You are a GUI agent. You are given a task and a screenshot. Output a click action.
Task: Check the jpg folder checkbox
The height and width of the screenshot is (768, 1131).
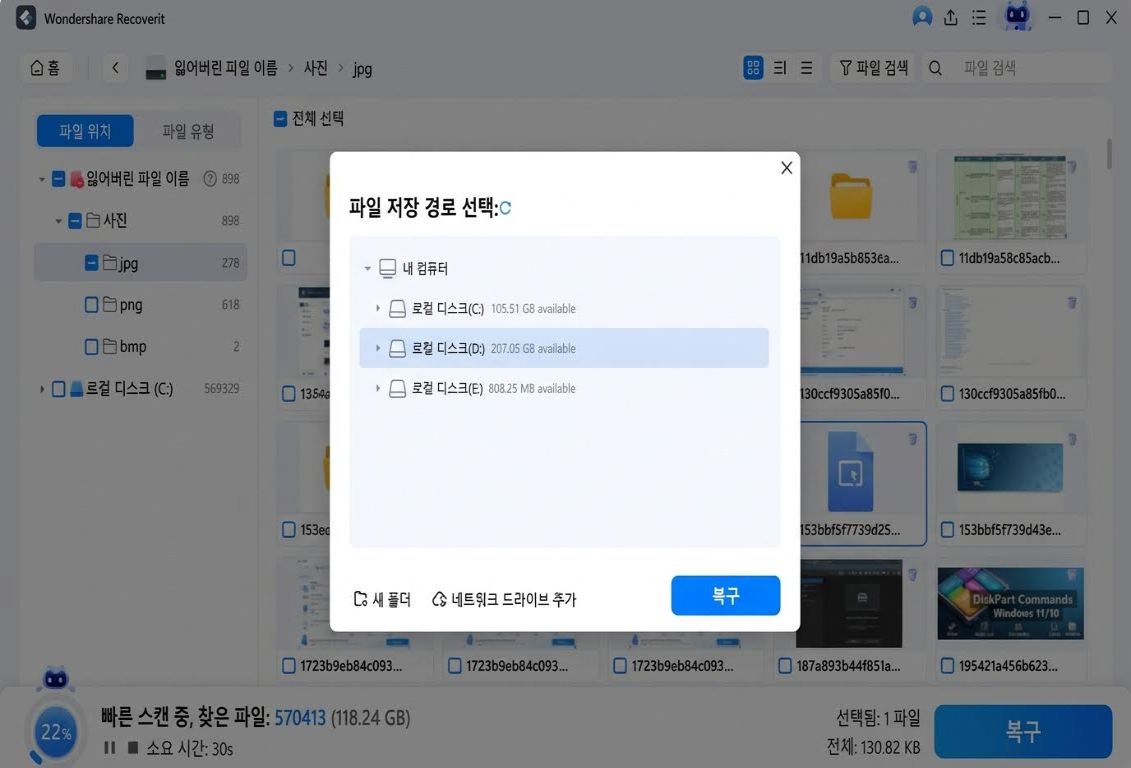coord(91,262)
